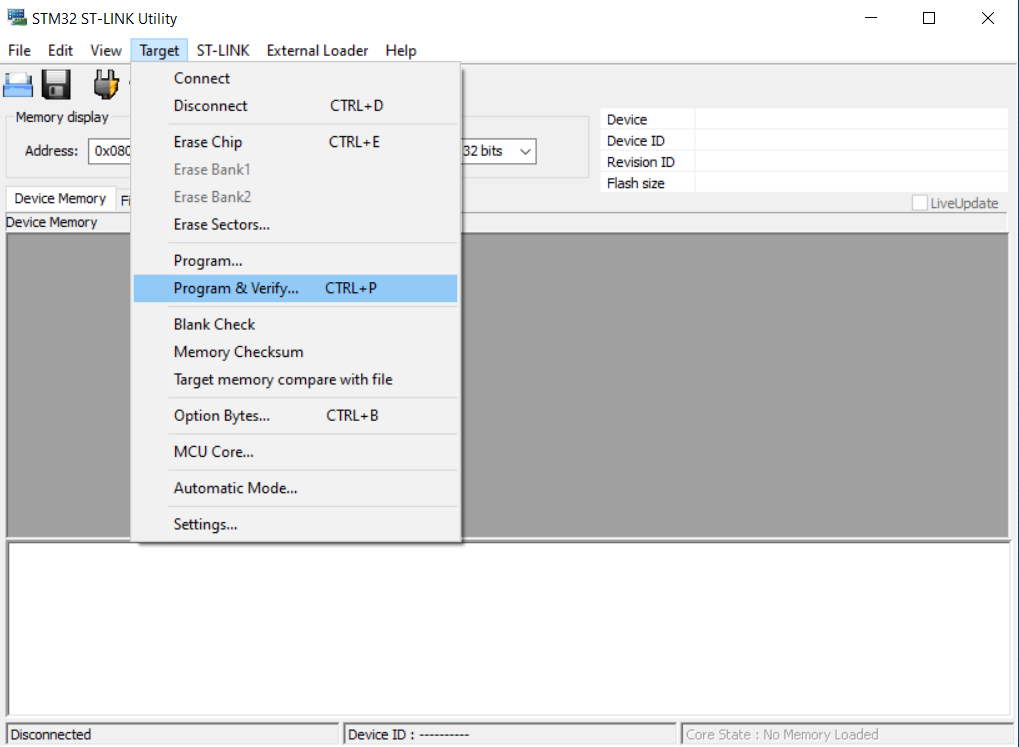Select Program & Verify... from menu
This screenshot has height=747, width=1019.
click(236, 289)
